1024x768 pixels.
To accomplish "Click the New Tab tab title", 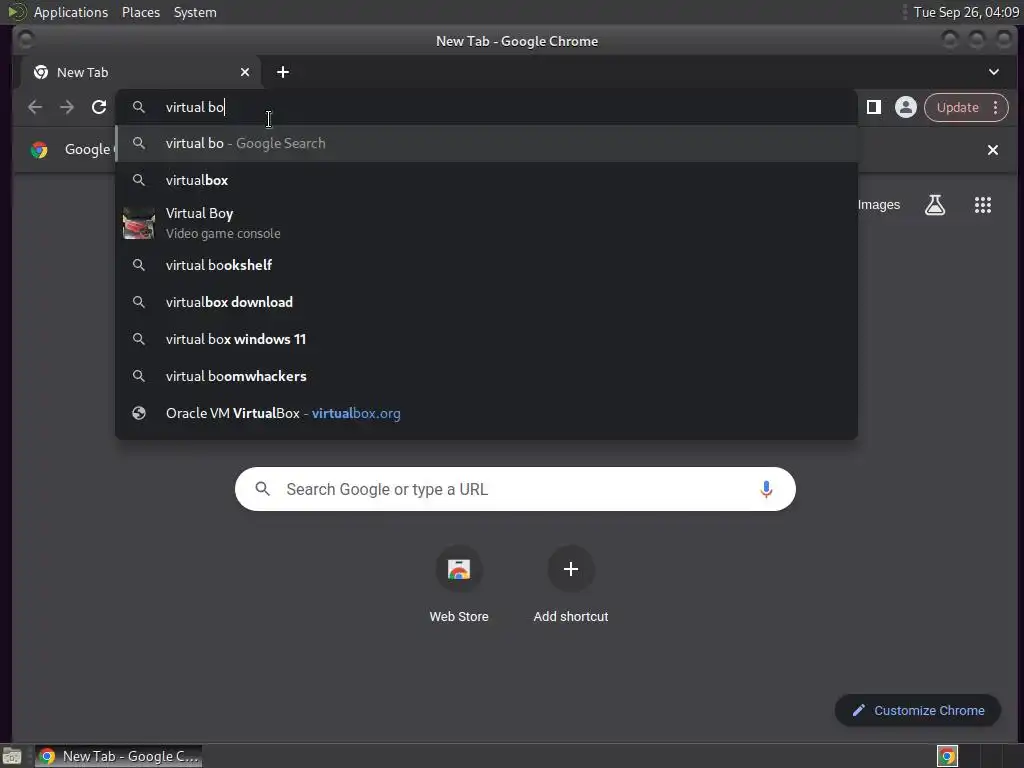I will click(x=82, y=72).
